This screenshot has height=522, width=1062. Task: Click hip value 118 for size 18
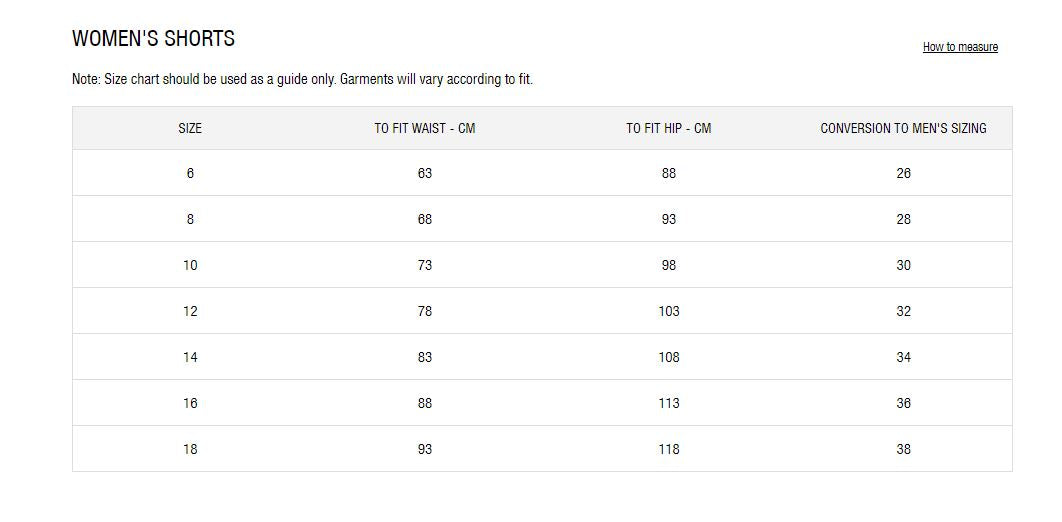coord(669,449)
